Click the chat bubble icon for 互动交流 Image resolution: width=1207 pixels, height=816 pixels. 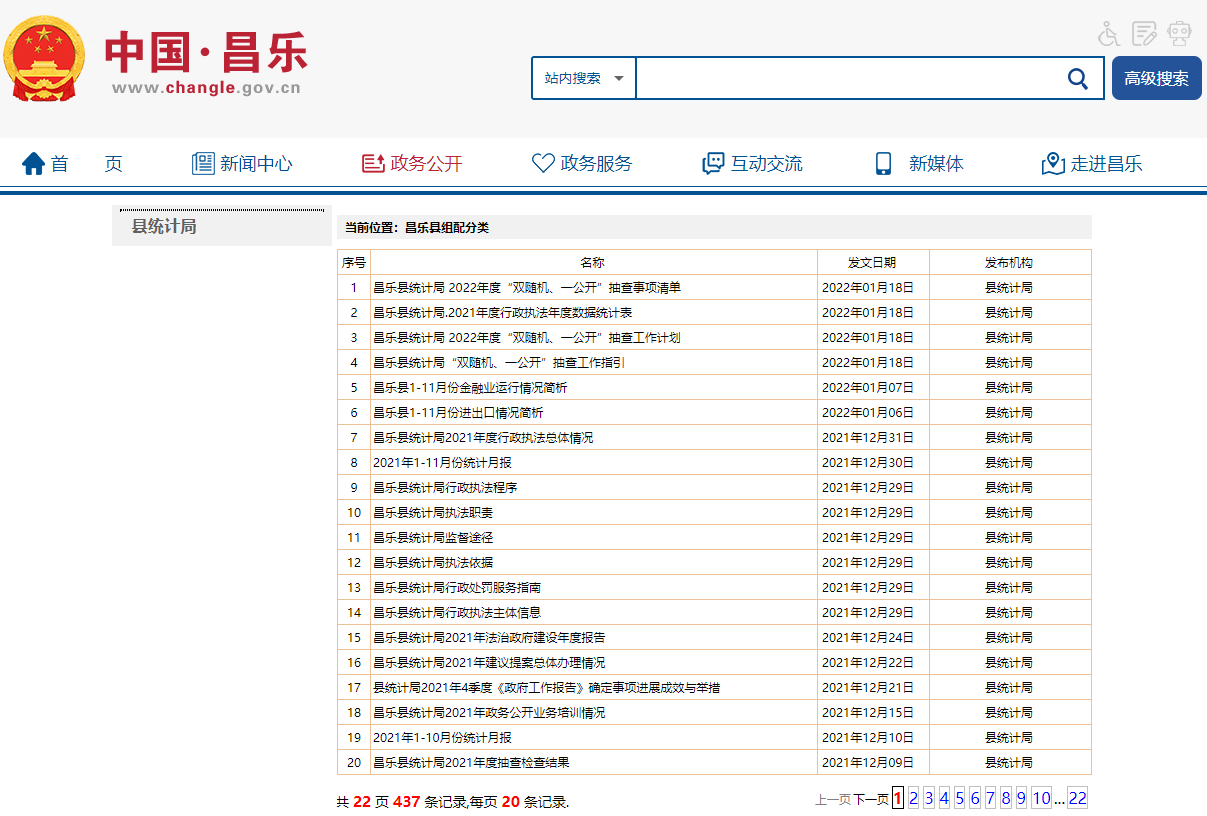713,163
